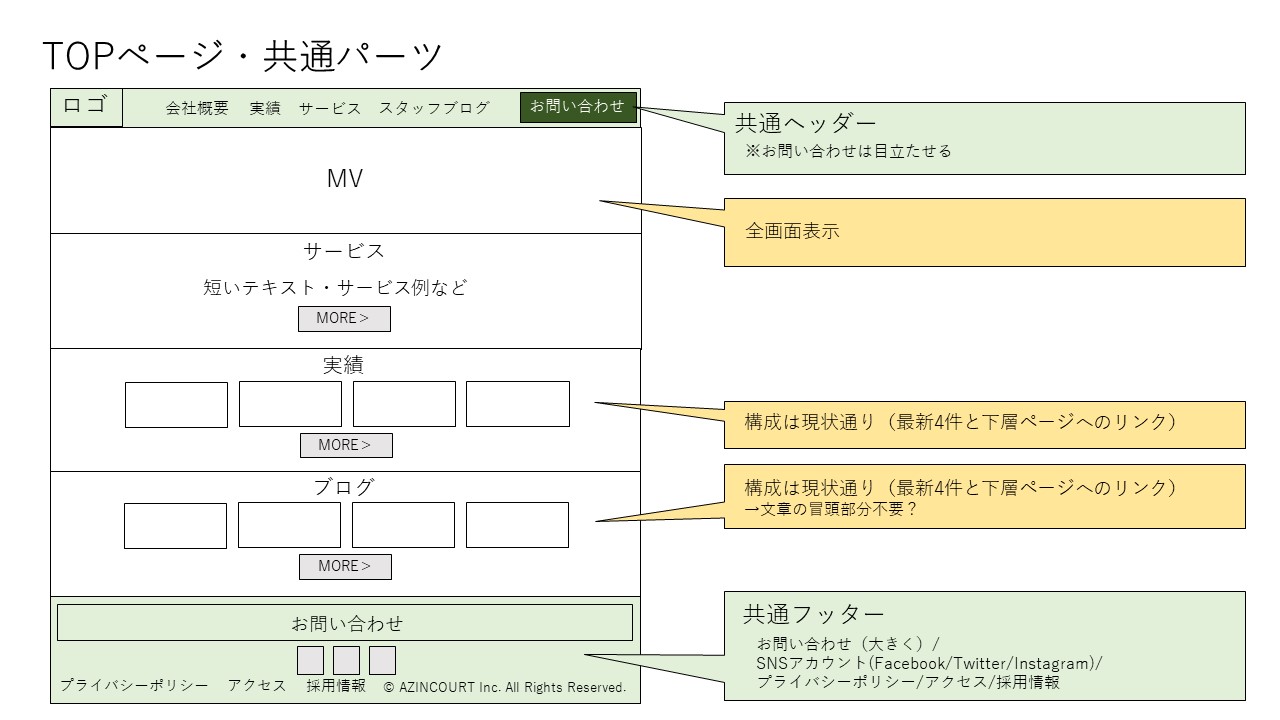Screen dimensions: 1280x720
Task: Open the 実績 item in the header navigation
Action: pos(265,108)
